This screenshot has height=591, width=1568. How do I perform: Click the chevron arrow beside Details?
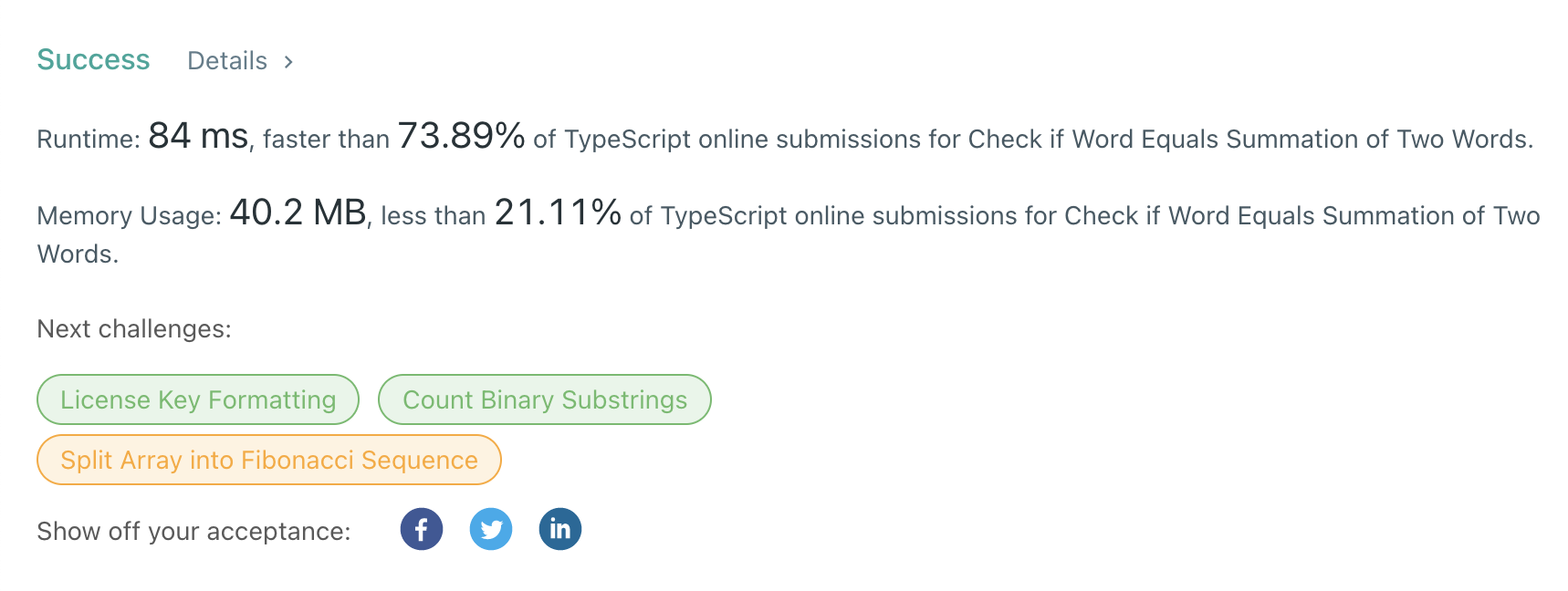click(288, 62)
